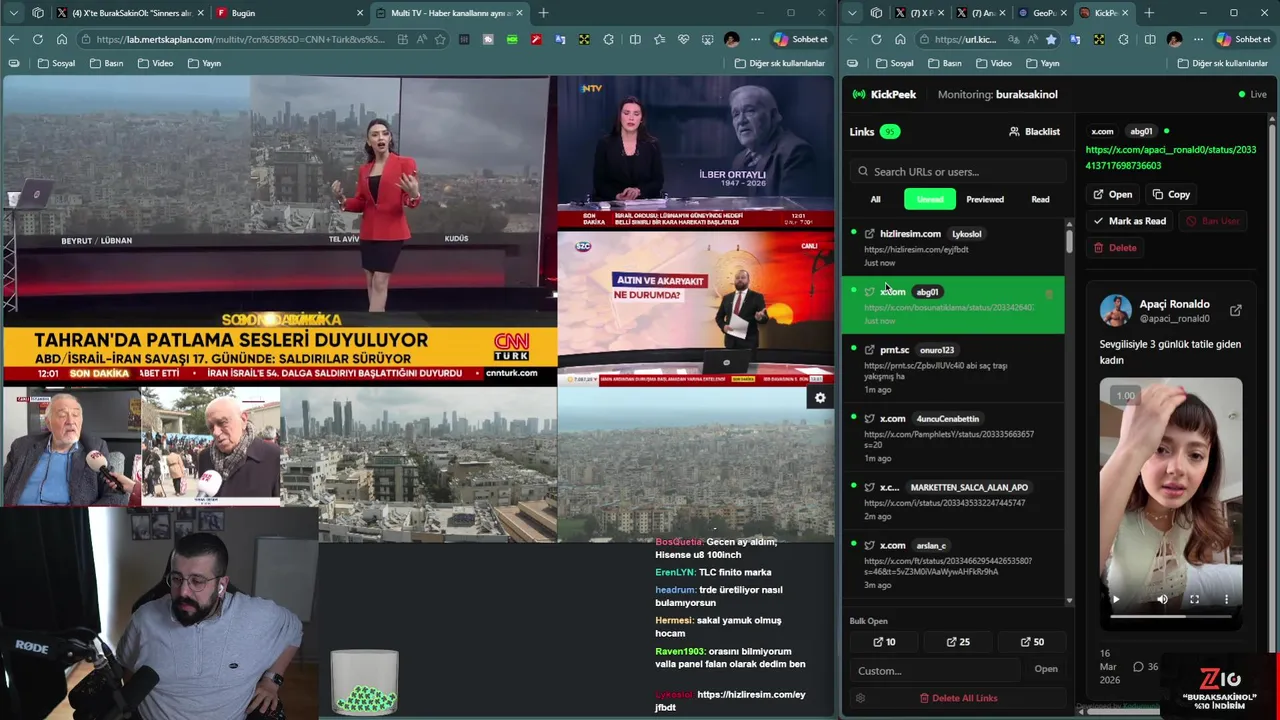Open the Sosyal bookmarks folder in left browser

[x=56, y=63]
